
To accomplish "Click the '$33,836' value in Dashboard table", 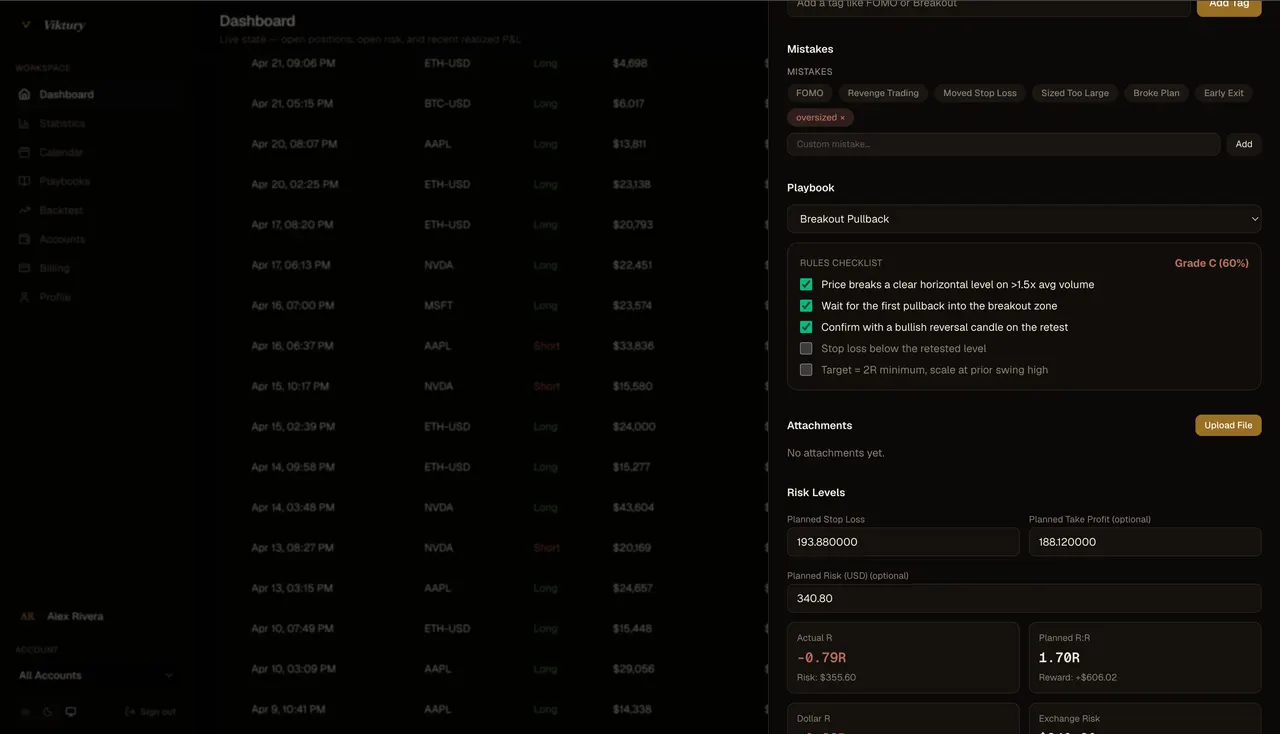I will (633, 346).
